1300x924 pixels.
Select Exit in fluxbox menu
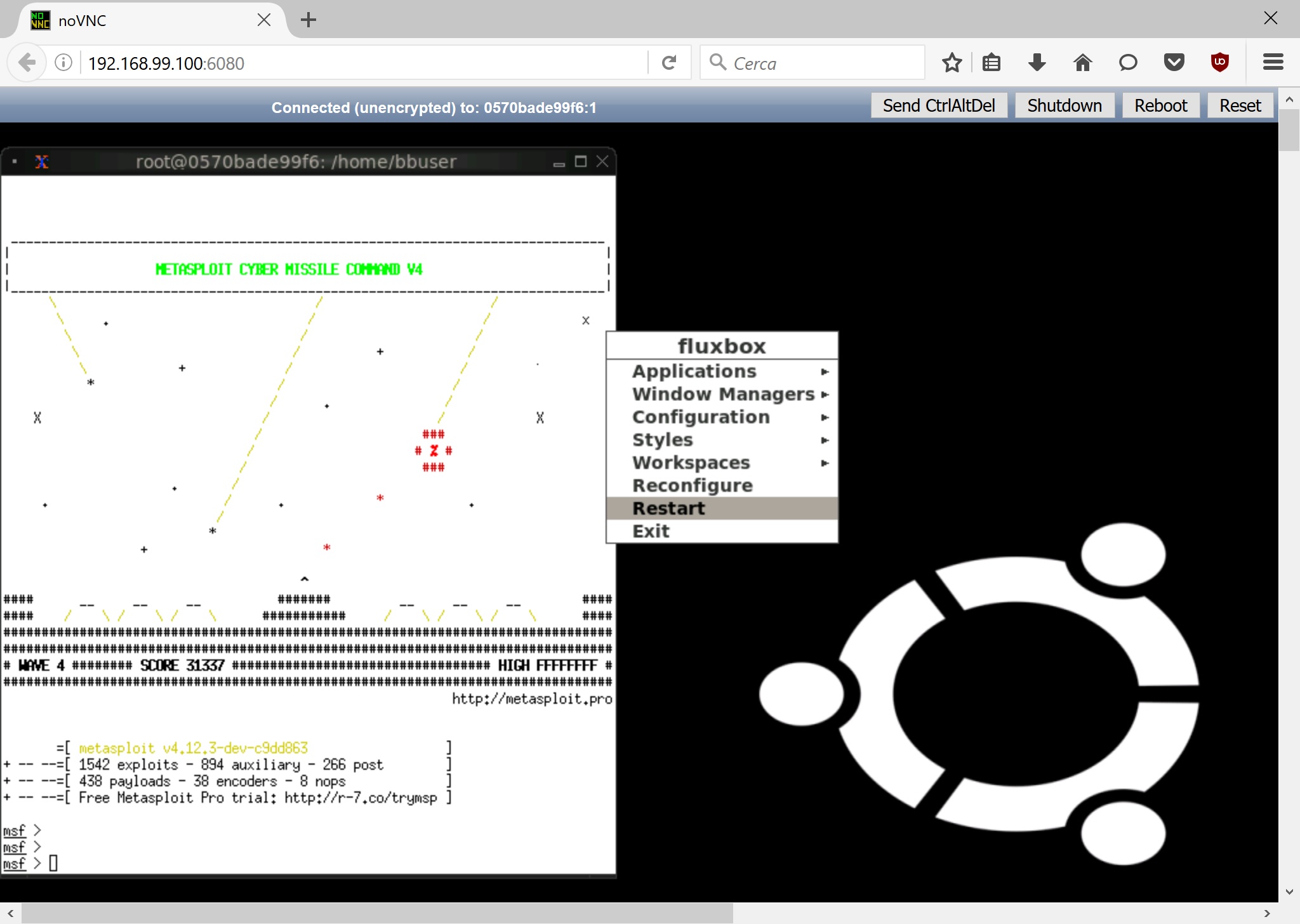coord(722,531)
